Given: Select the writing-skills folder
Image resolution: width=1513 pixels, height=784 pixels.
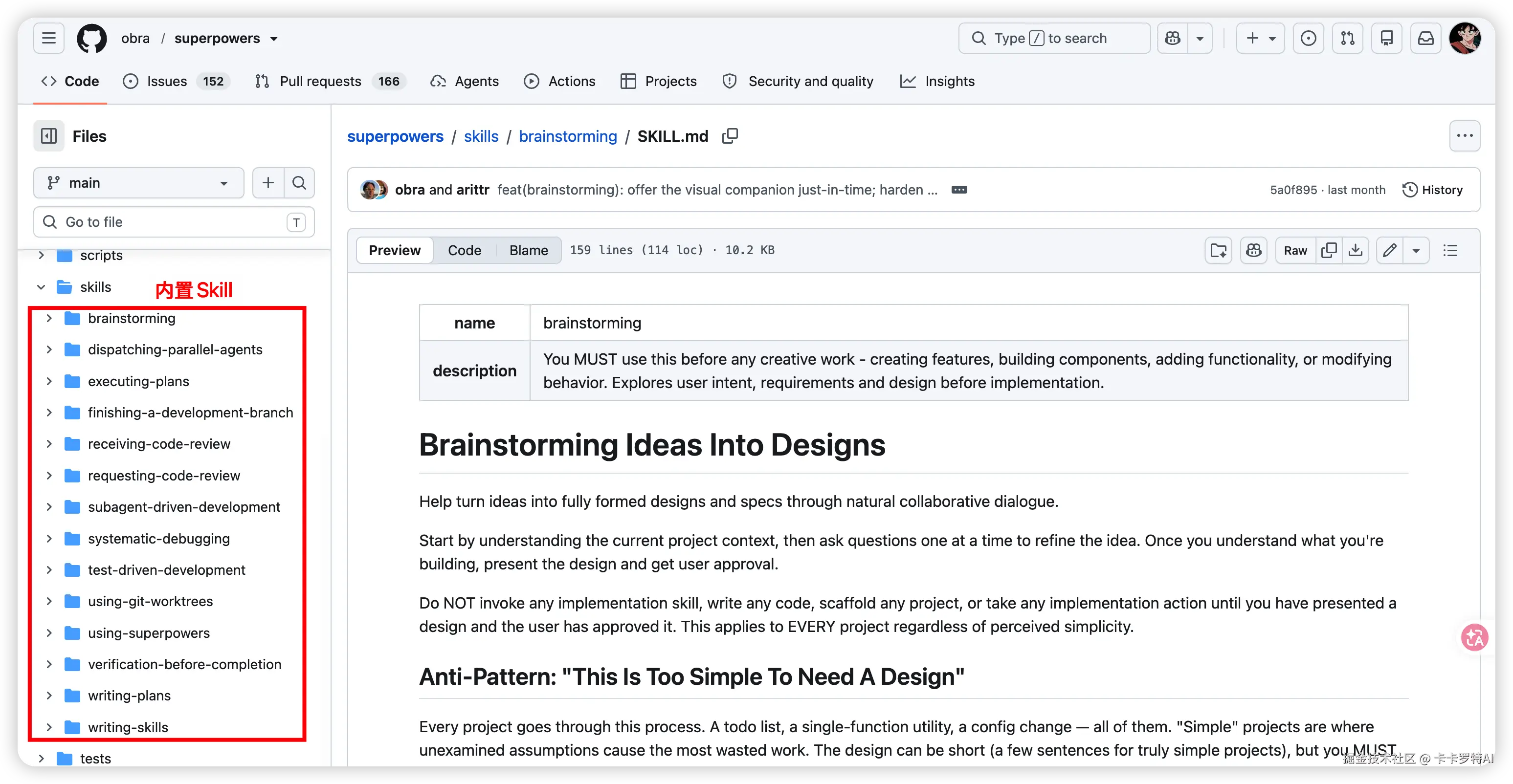Looking at the screenshot, I should click(128, 727).
